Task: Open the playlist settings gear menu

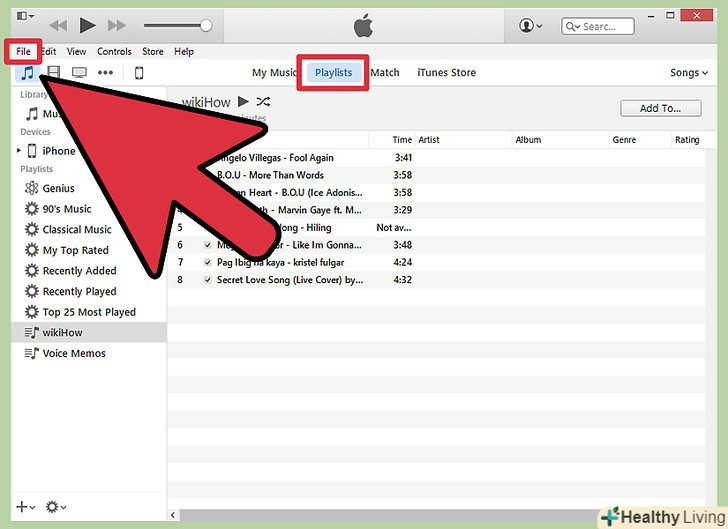Action: tap(56, 507)
